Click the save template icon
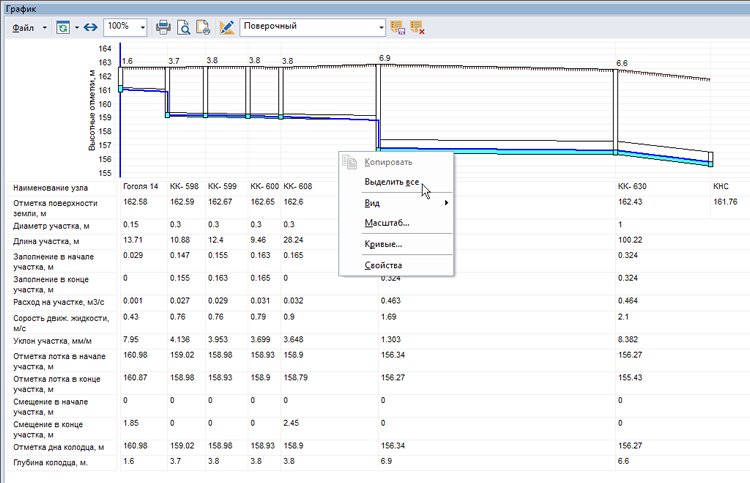Image resolution: width=750 pixels, height=483 pixels. pyautogui.click(x=398, y=27)
